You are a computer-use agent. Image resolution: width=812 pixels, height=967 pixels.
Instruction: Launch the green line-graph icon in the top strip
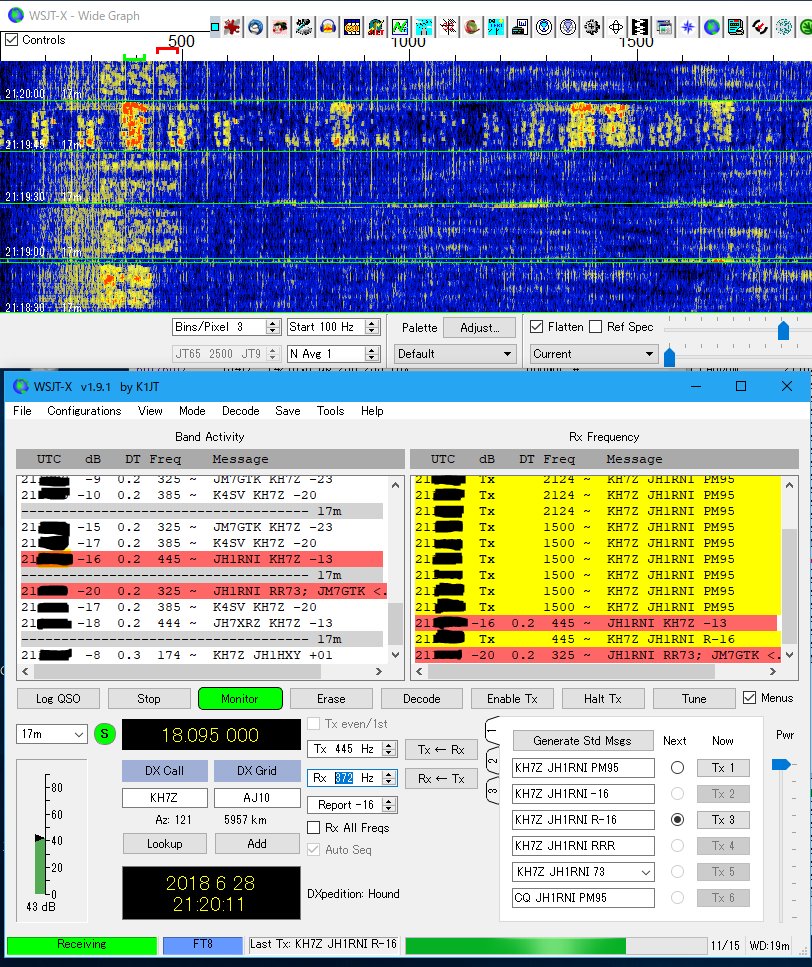400,27
